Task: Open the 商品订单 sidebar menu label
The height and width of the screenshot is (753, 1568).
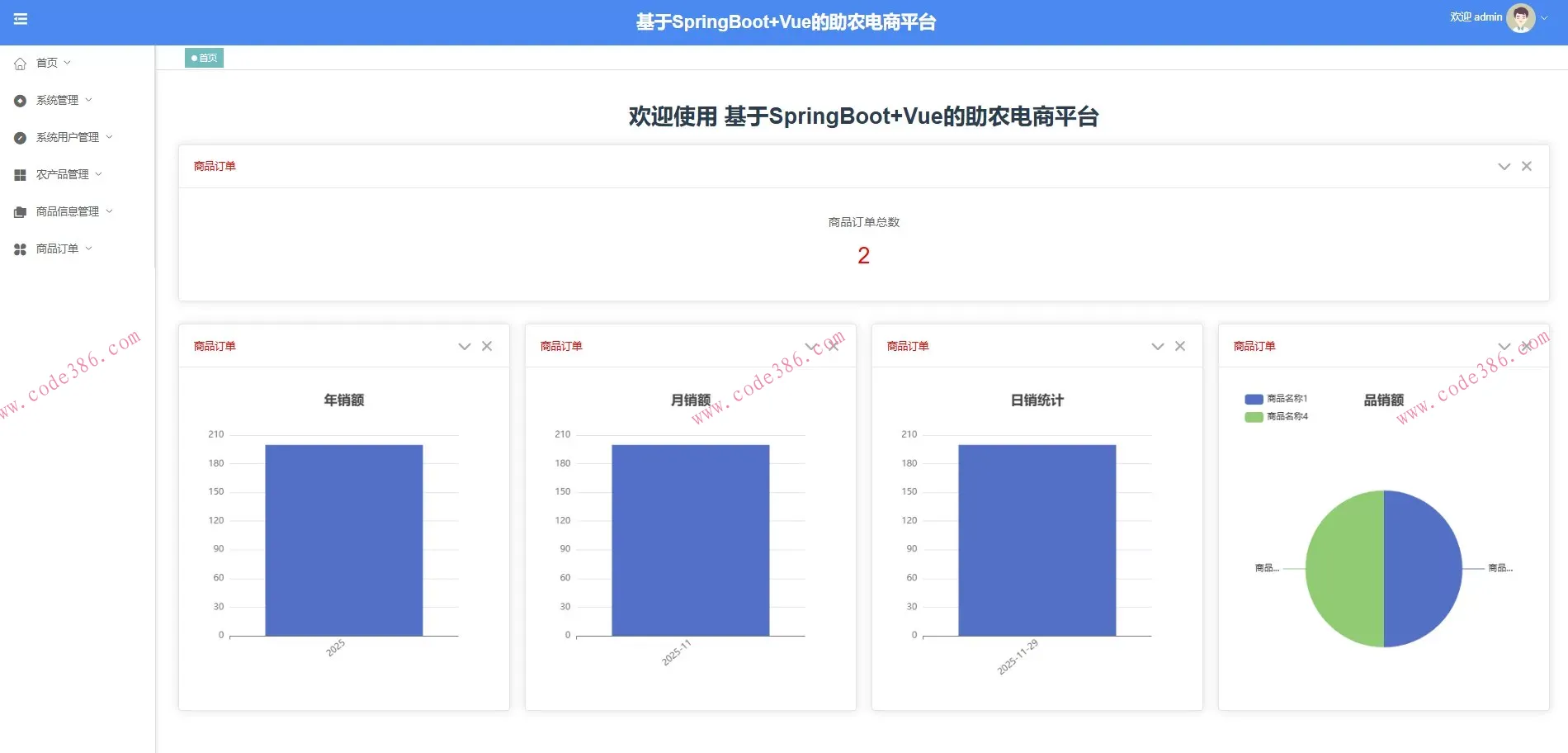Action: 57,249
